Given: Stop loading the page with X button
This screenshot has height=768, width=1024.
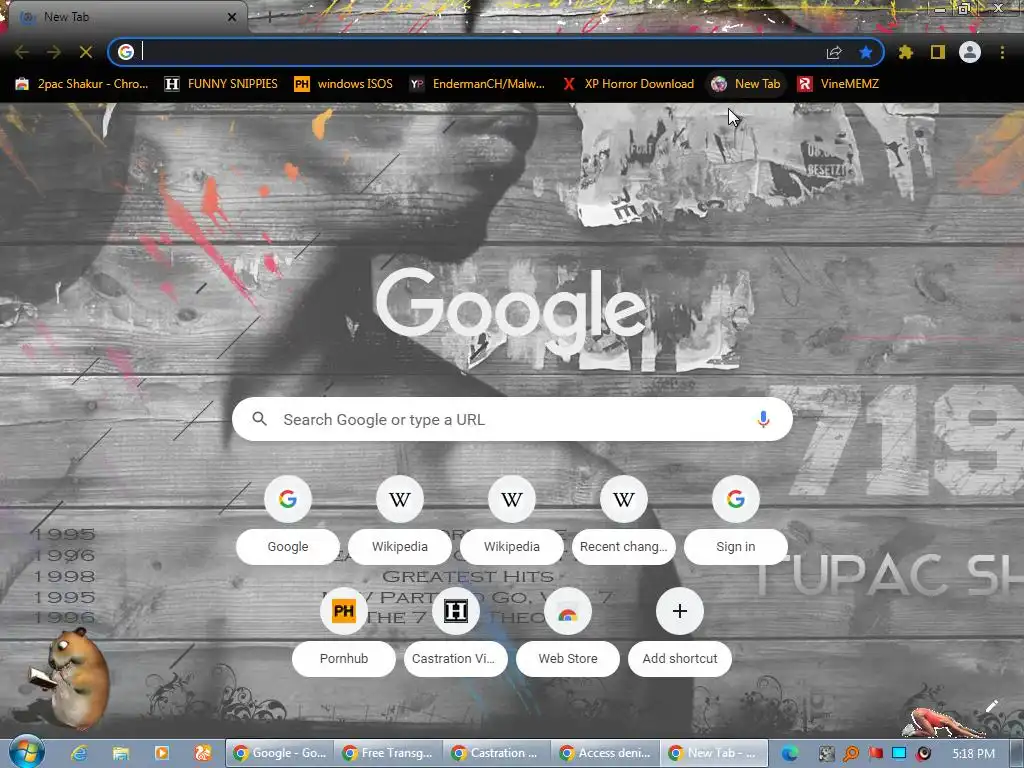Looking at the screenshot, I should [86, 52].
